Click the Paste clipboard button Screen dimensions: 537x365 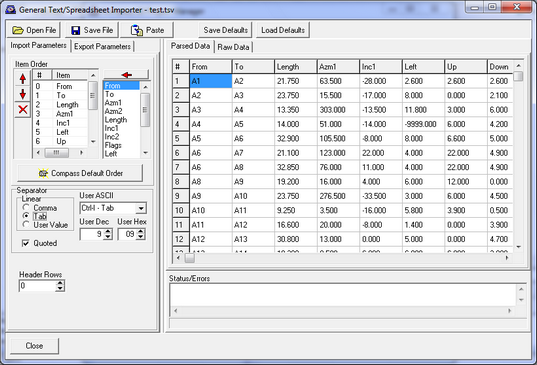pyautogui.click(x=147, y=30)
